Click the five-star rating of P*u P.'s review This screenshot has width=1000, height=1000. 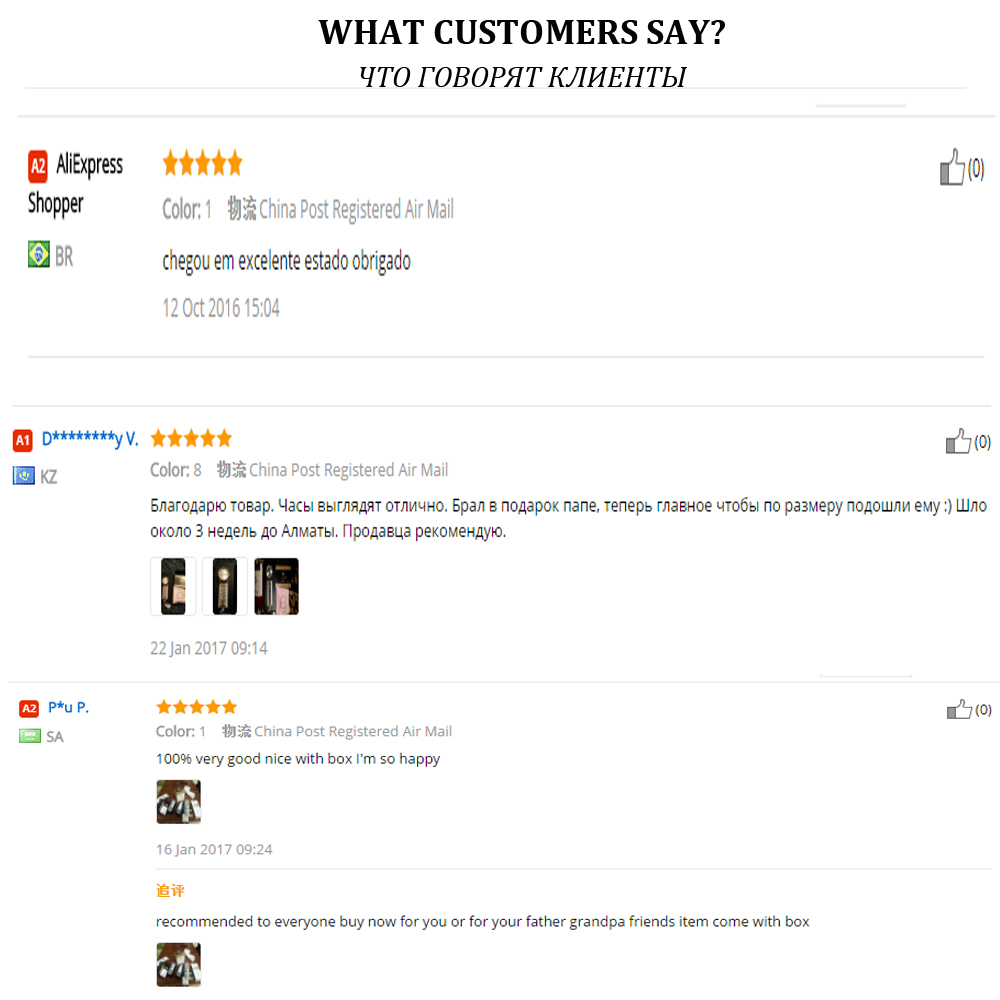(196, 707)
